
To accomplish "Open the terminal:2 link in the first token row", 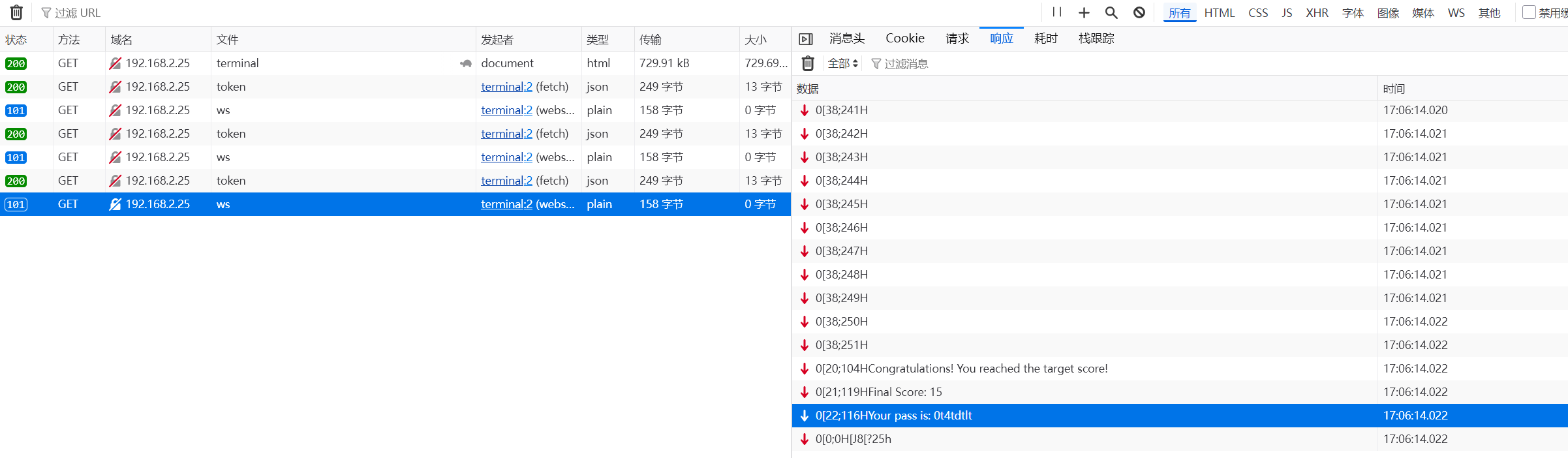I will 506,87.
